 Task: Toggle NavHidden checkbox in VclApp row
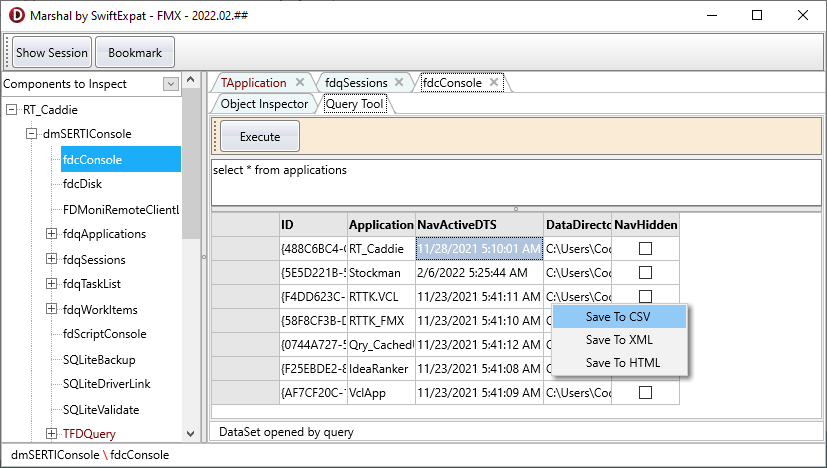(x=645, y=393)
